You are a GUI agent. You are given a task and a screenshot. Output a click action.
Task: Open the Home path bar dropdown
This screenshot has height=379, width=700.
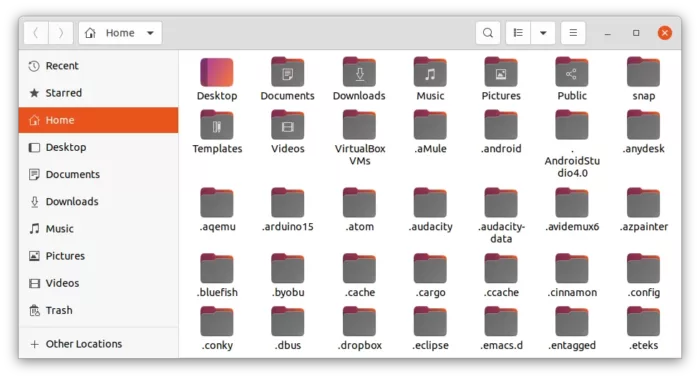(x=121, y=33)
